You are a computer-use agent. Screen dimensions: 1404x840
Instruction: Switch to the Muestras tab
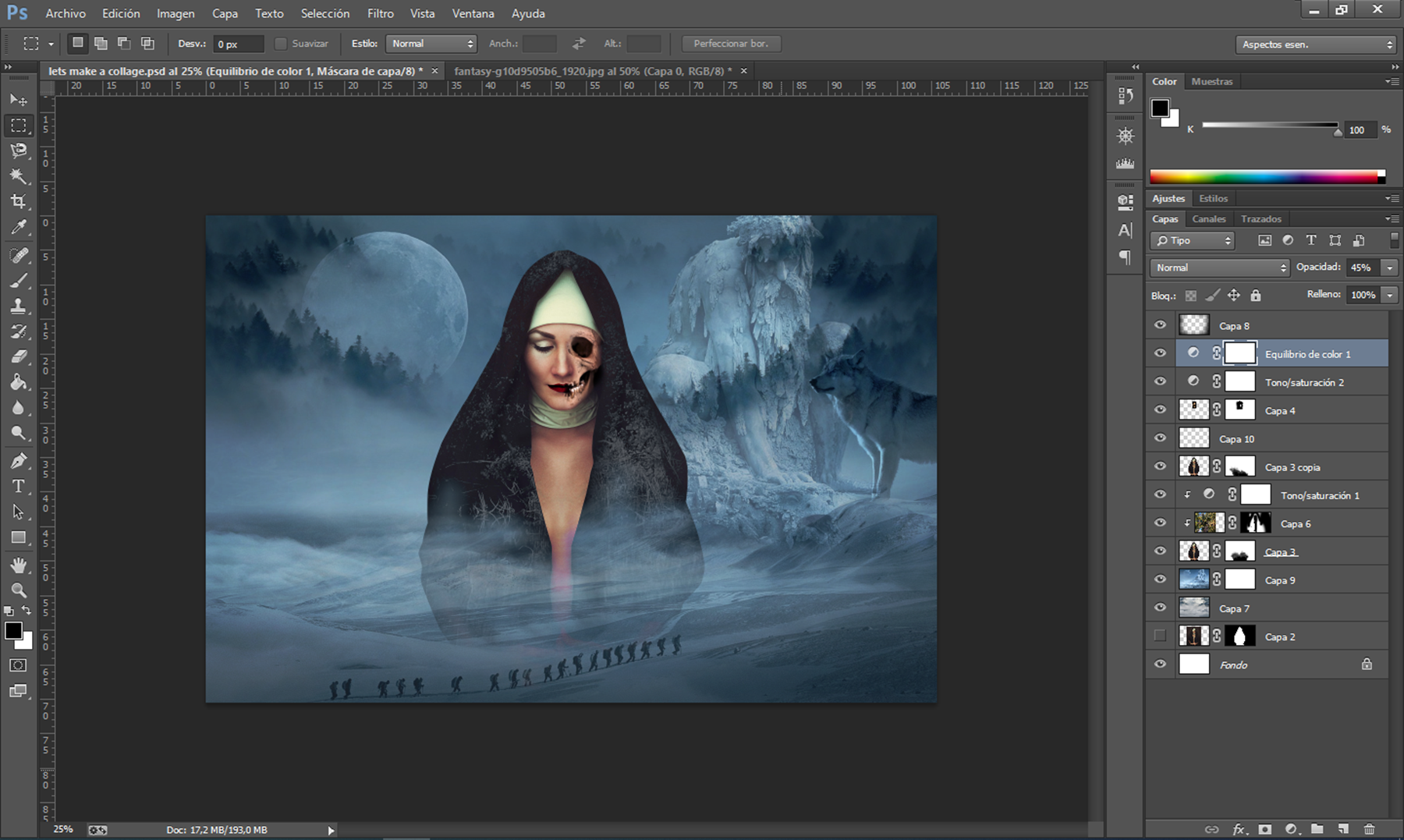pos(1212,81)
